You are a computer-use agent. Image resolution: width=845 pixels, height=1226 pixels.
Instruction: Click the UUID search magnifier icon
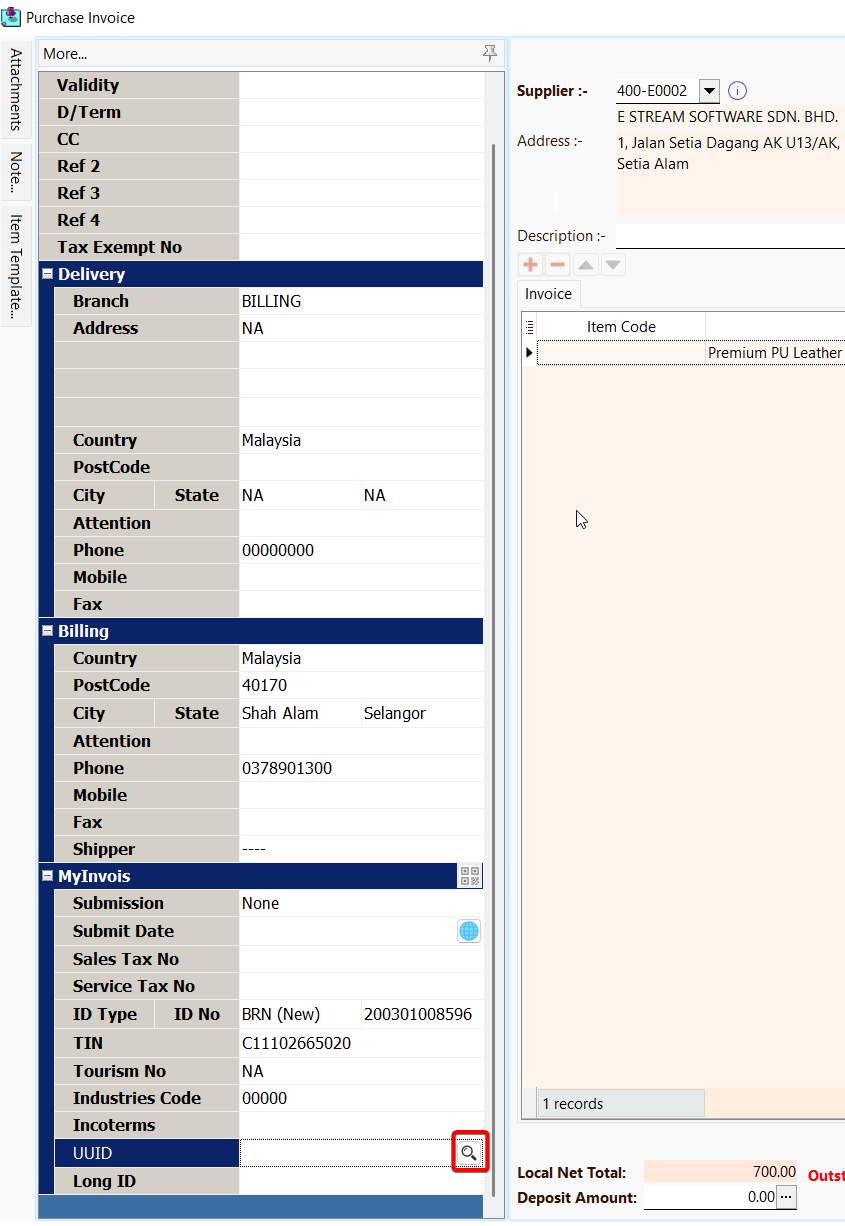[468, 1153]
